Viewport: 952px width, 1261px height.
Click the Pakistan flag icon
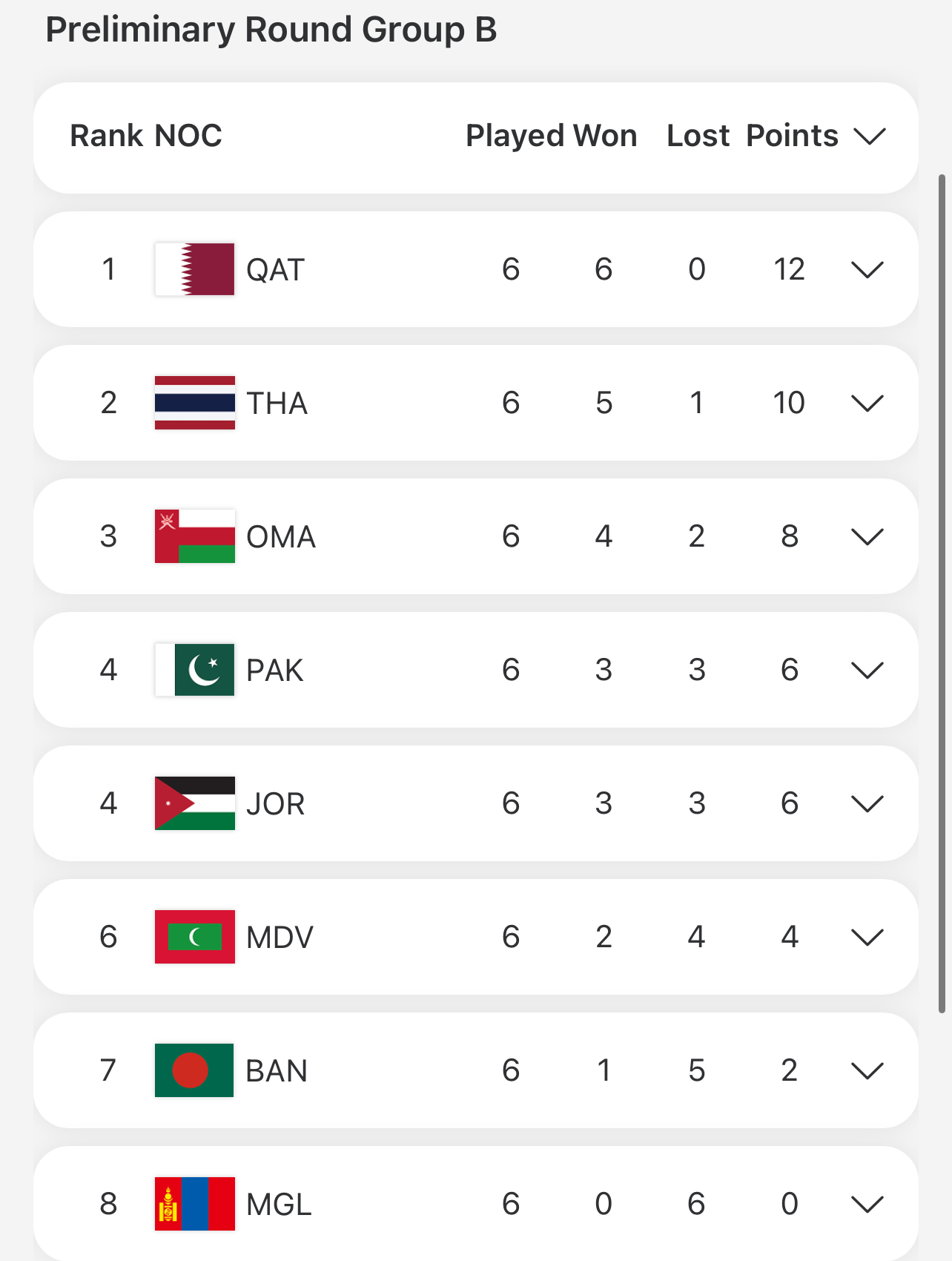pyautogui.click(x=194, y=670)
